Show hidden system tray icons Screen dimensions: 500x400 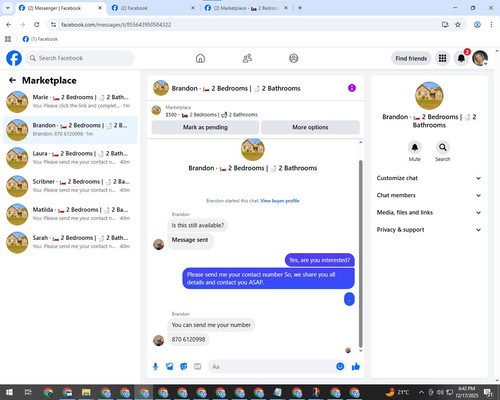[421, 392]
